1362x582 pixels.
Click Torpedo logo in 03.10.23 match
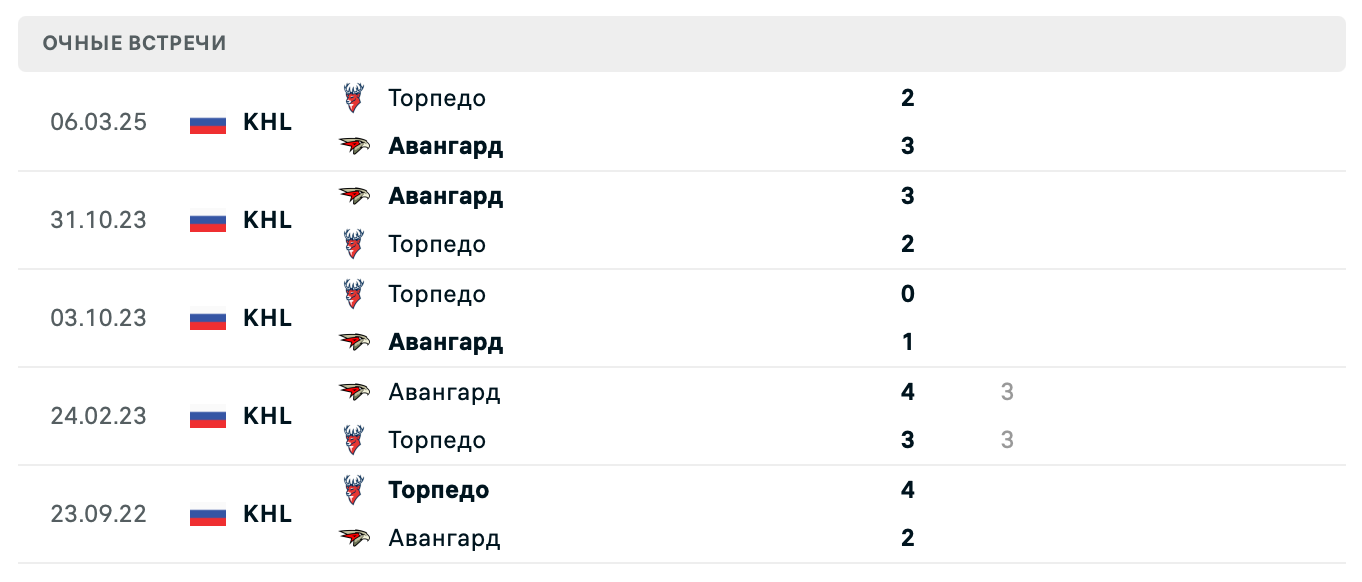point(353,294)
